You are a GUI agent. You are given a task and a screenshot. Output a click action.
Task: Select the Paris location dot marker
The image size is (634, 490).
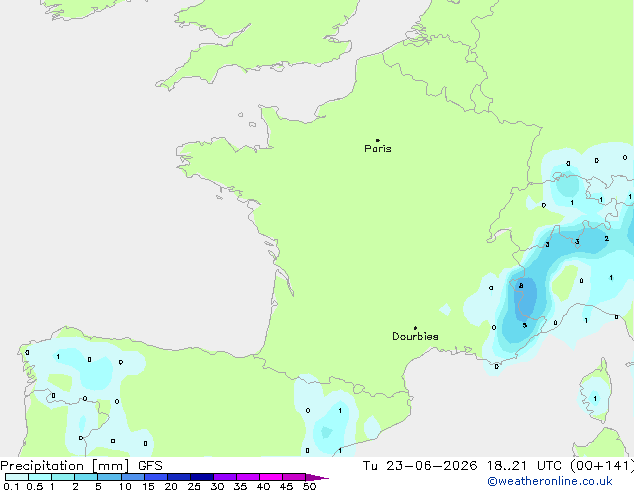click(378, 140)
